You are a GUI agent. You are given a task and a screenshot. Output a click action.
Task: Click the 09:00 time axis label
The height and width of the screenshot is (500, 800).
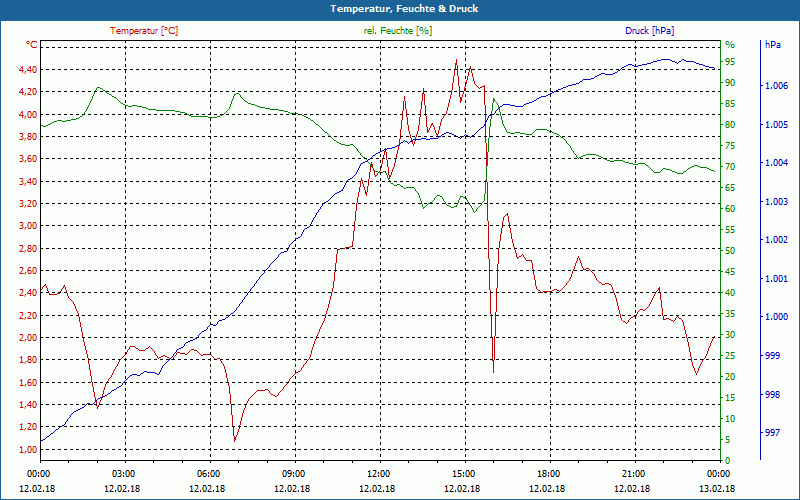tap(295, 473)
